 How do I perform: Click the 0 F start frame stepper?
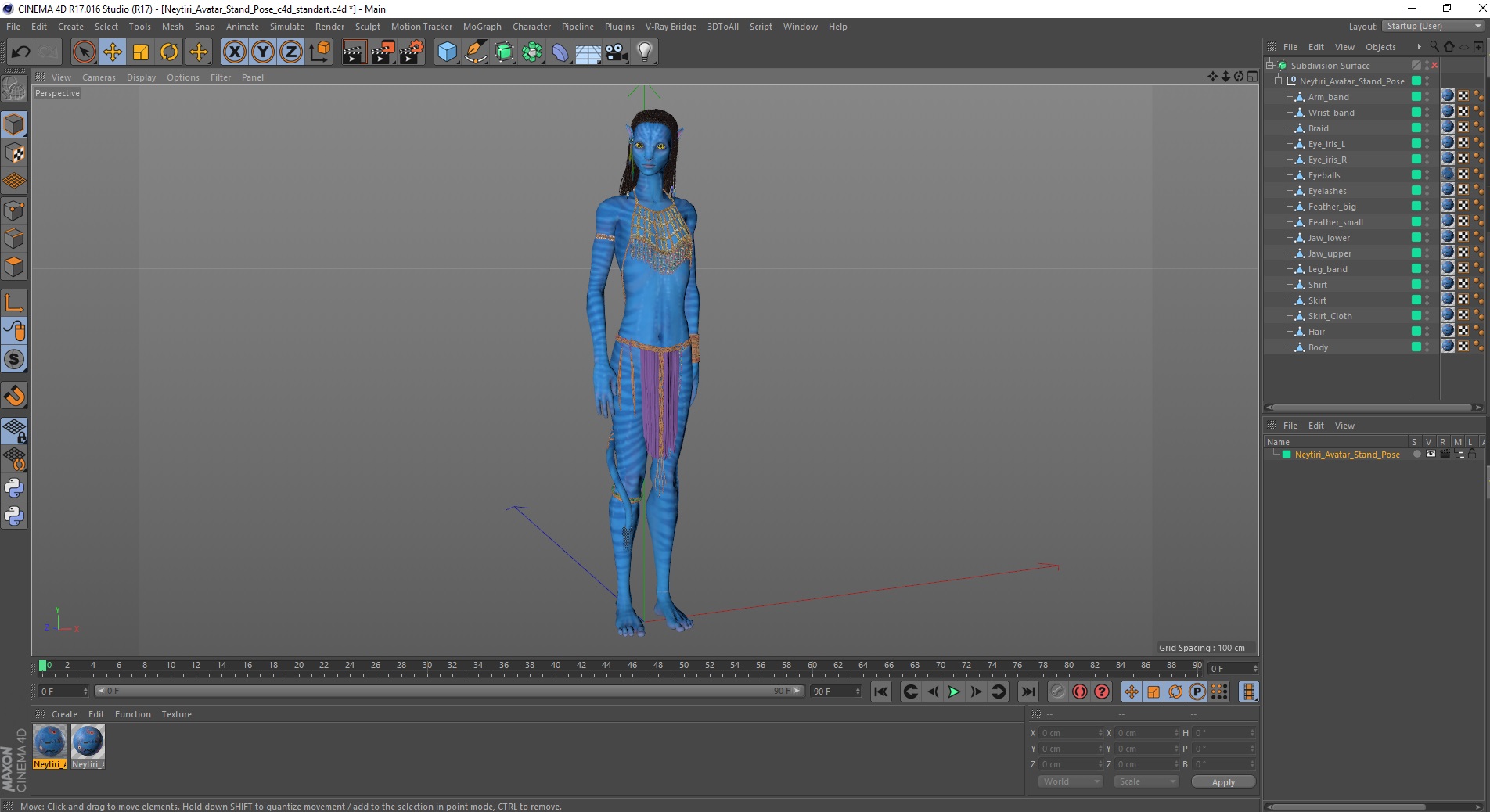(85, 692)
